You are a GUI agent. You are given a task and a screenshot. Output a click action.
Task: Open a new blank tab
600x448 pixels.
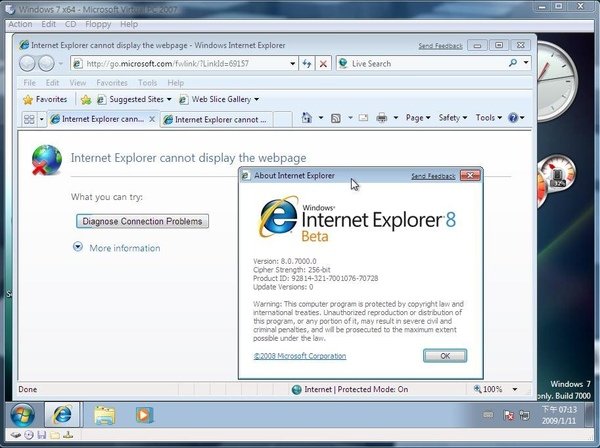click(283, 120)
